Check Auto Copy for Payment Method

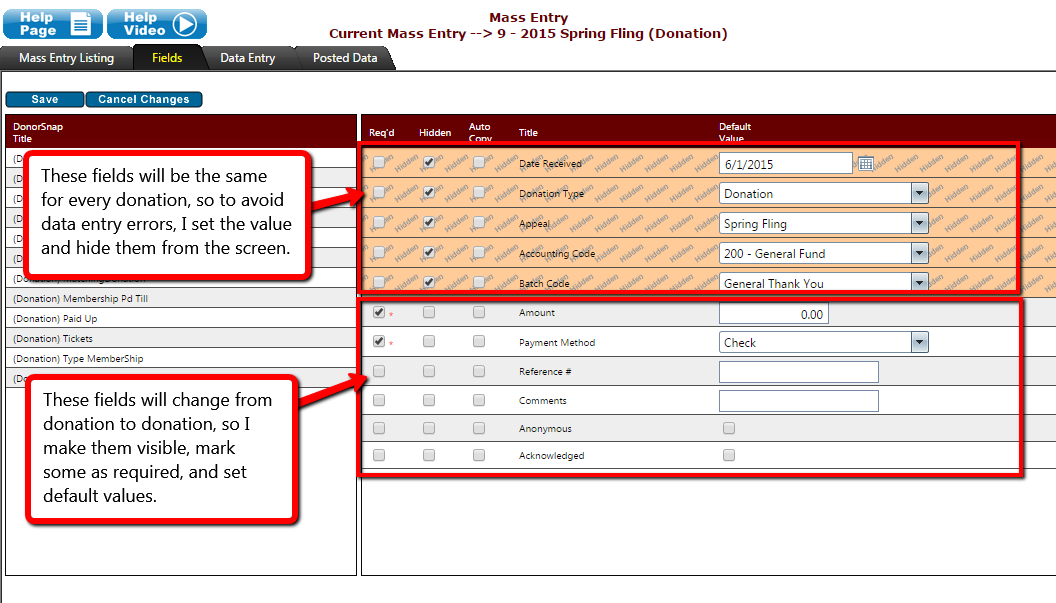coord(479,342)
